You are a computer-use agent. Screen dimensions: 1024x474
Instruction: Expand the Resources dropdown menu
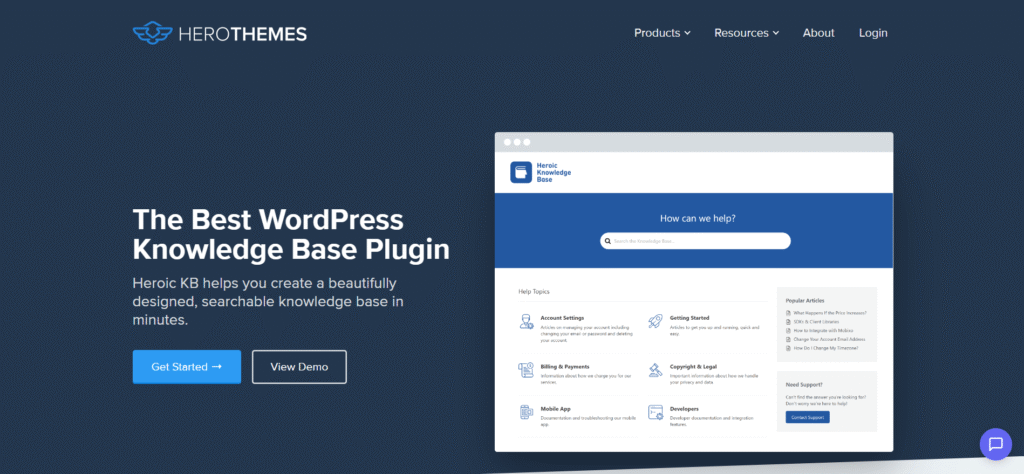746,33
